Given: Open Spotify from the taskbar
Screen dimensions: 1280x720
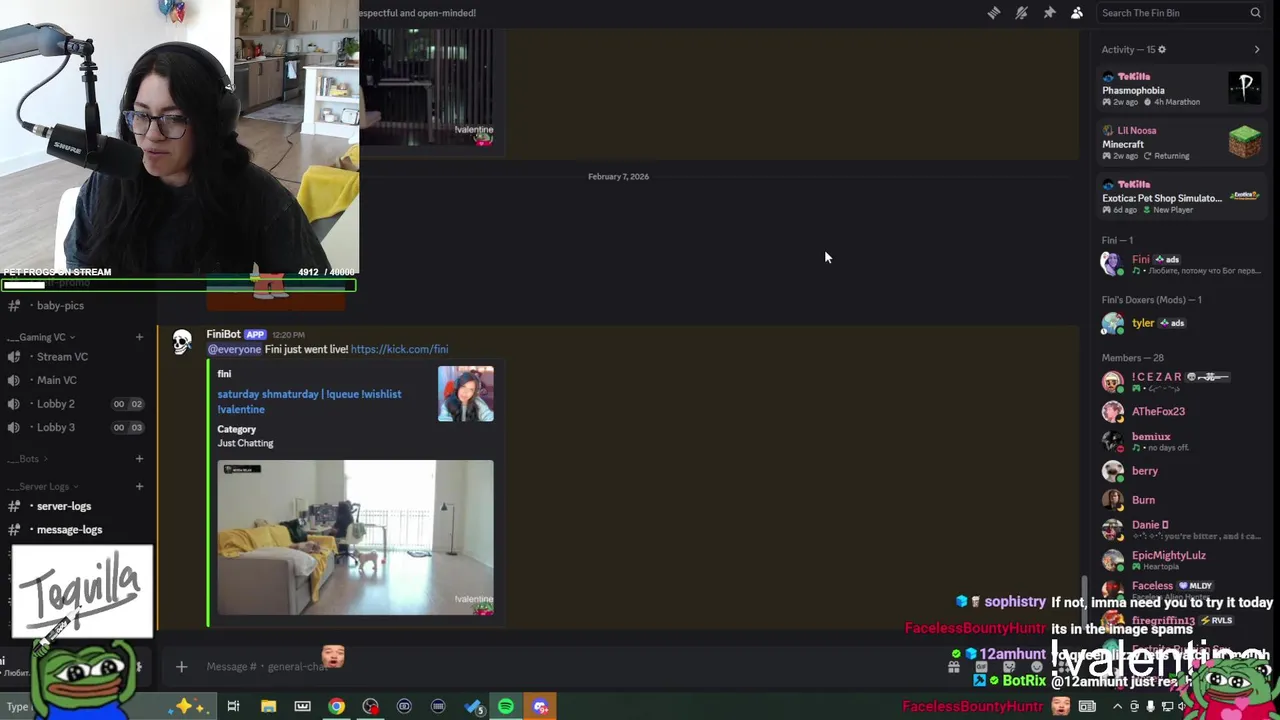Looking at the screenshot, I should point(506,707).
